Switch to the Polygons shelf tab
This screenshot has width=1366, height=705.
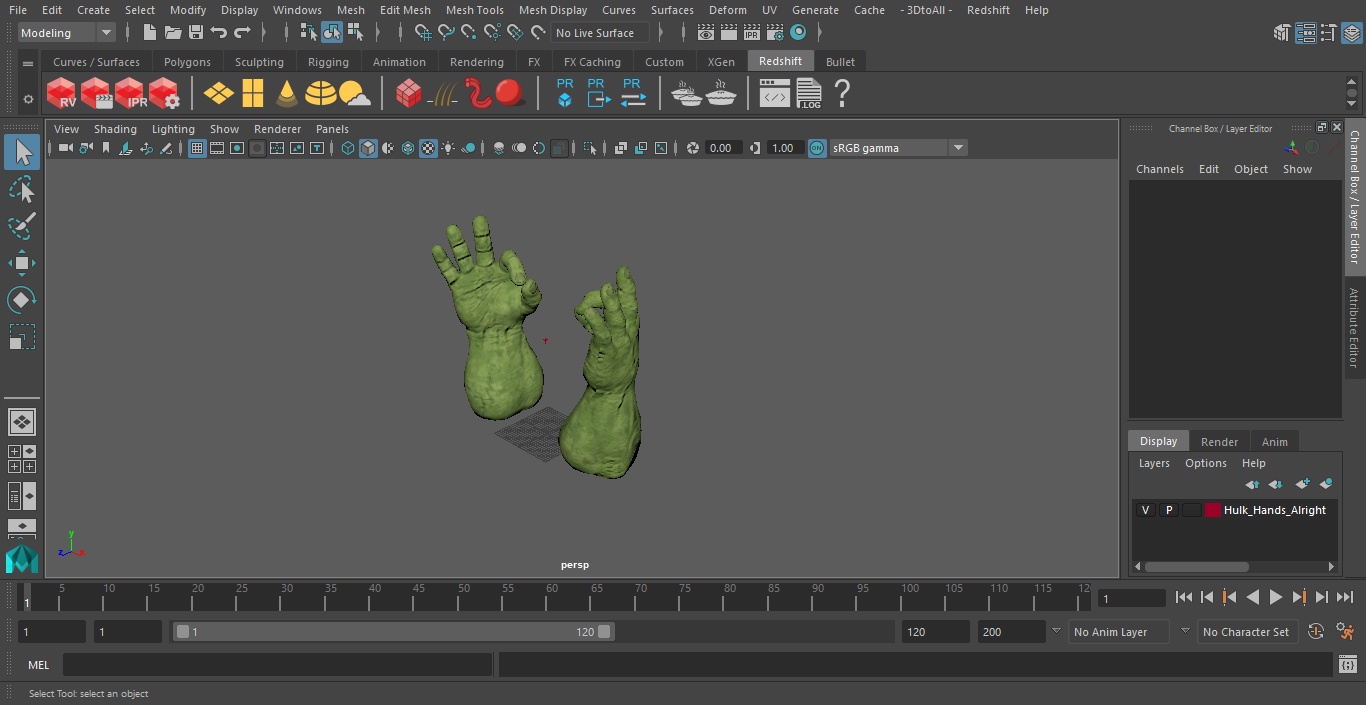tap(187, 62)
